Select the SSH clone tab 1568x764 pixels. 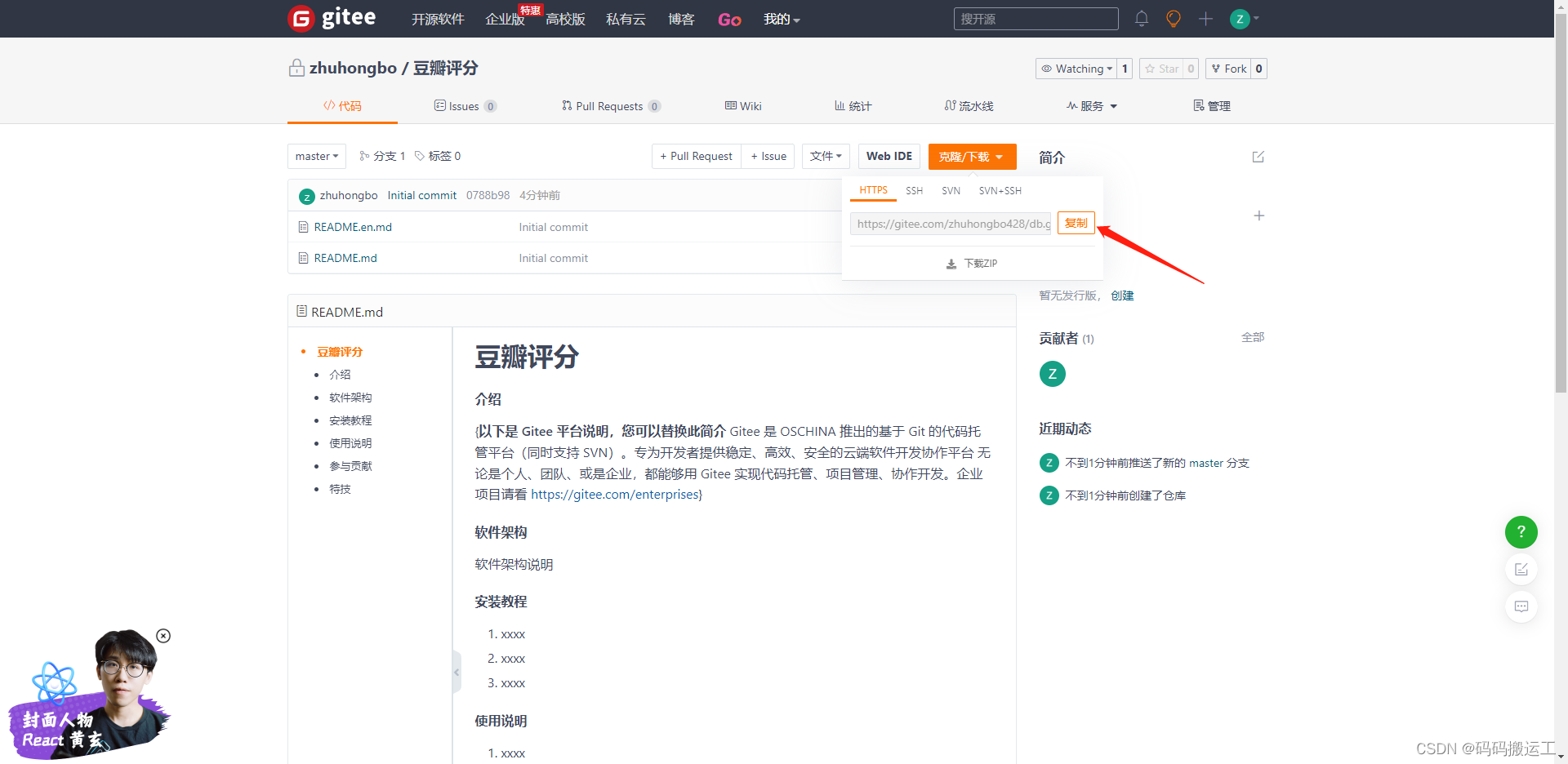click(914, 190)
